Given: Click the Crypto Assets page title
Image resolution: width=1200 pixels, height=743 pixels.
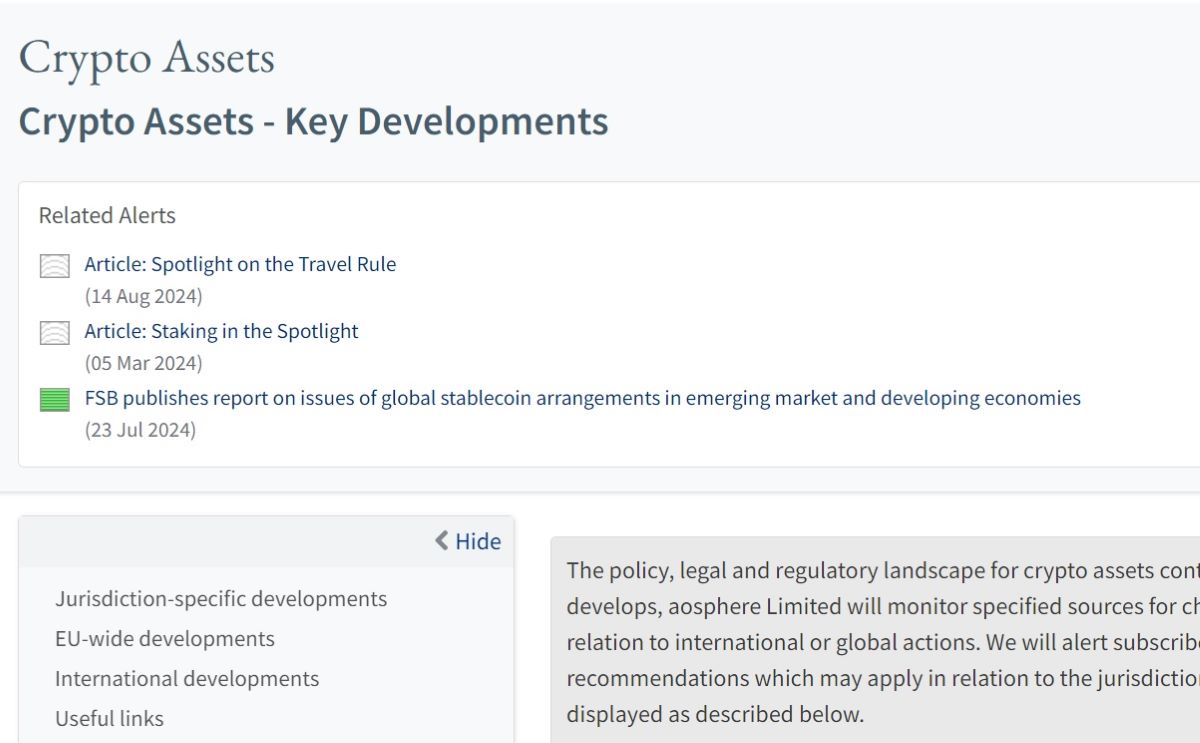Looking at the screenshot, I should tap(146, 58).
